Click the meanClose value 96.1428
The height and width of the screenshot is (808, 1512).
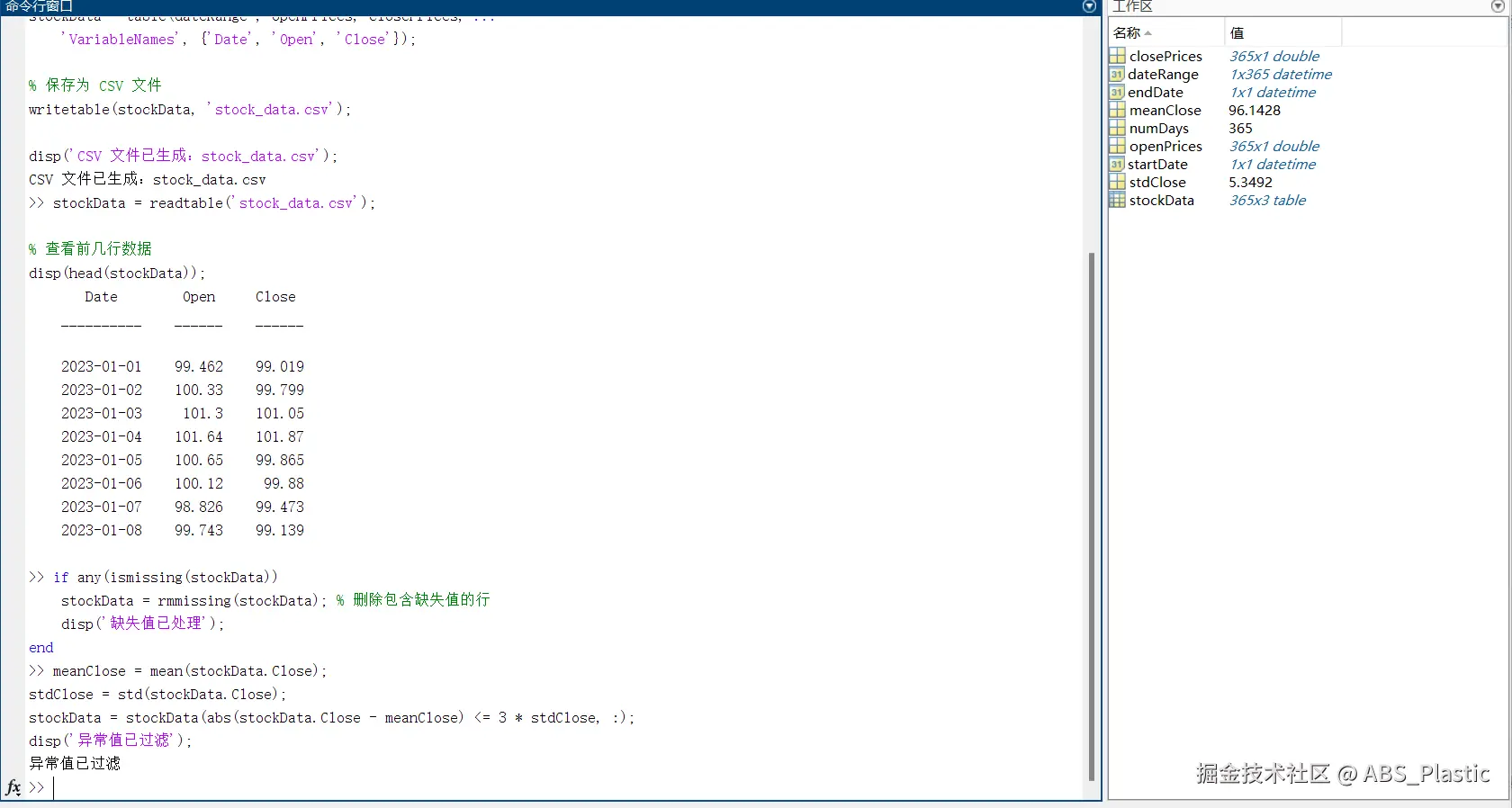point(1255,110)
